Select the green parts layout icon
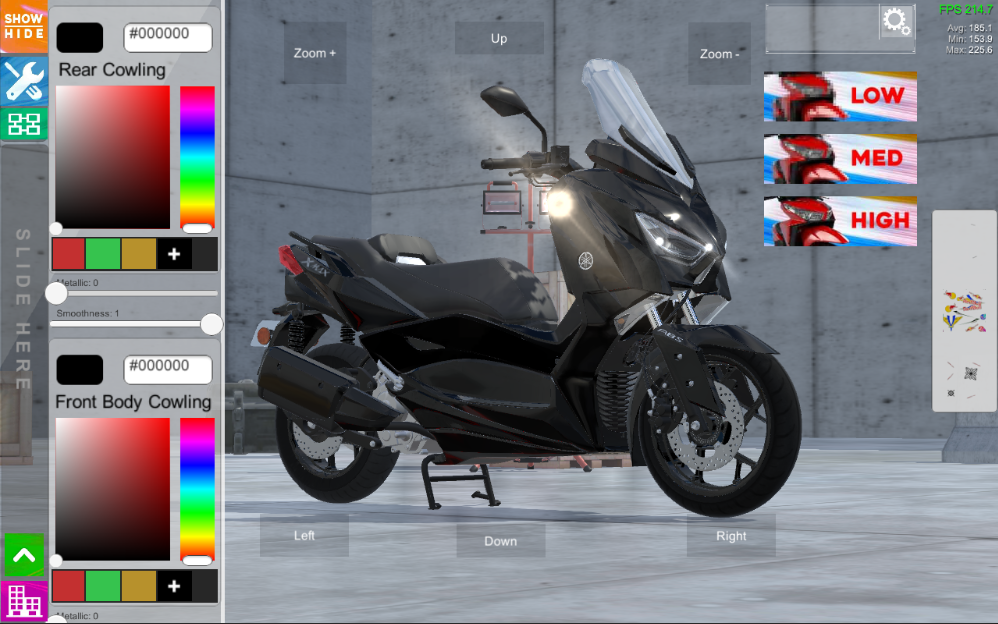998x624 pixels. (x=24, y=124)
